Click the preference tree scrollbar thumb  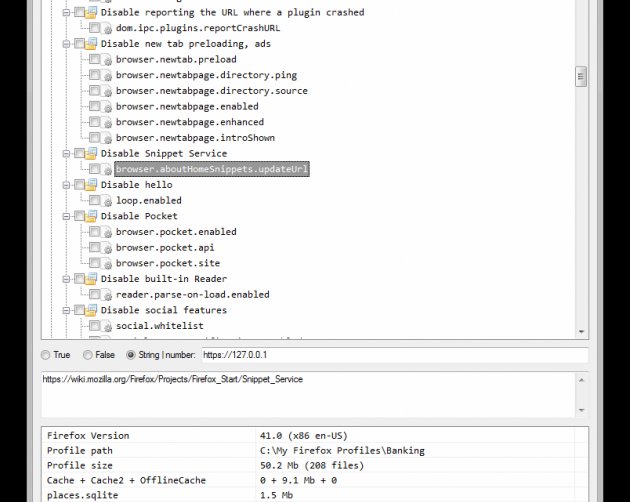tap(581, 76)
